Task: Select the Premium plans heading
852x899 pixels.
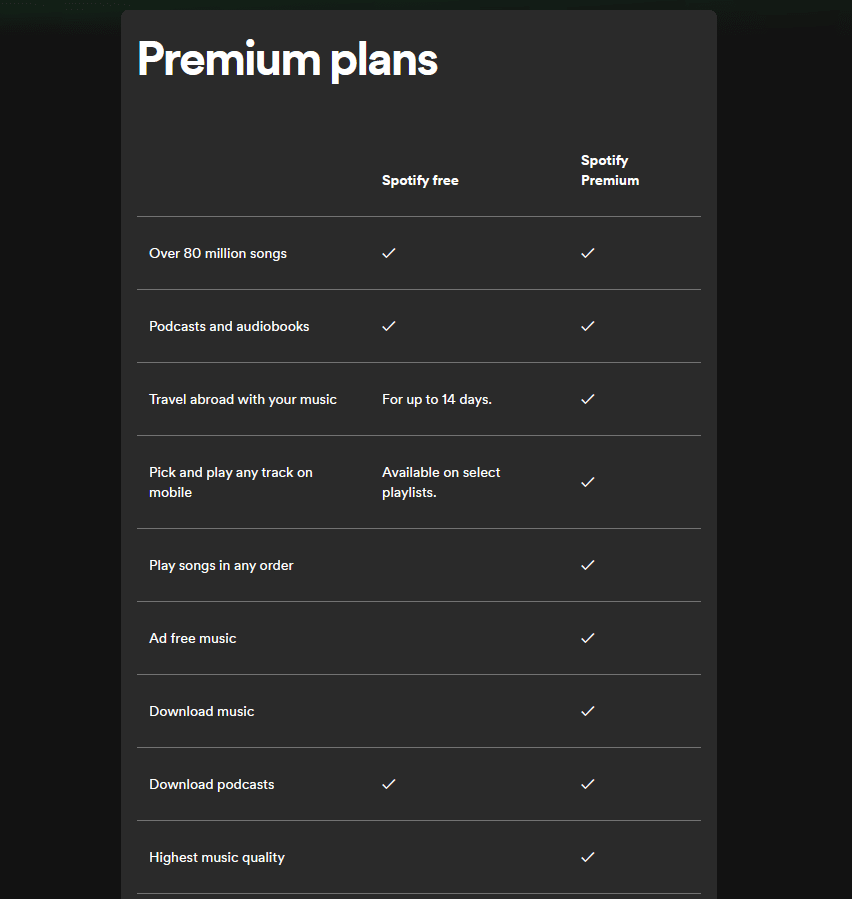Action: tap(287, 60)
